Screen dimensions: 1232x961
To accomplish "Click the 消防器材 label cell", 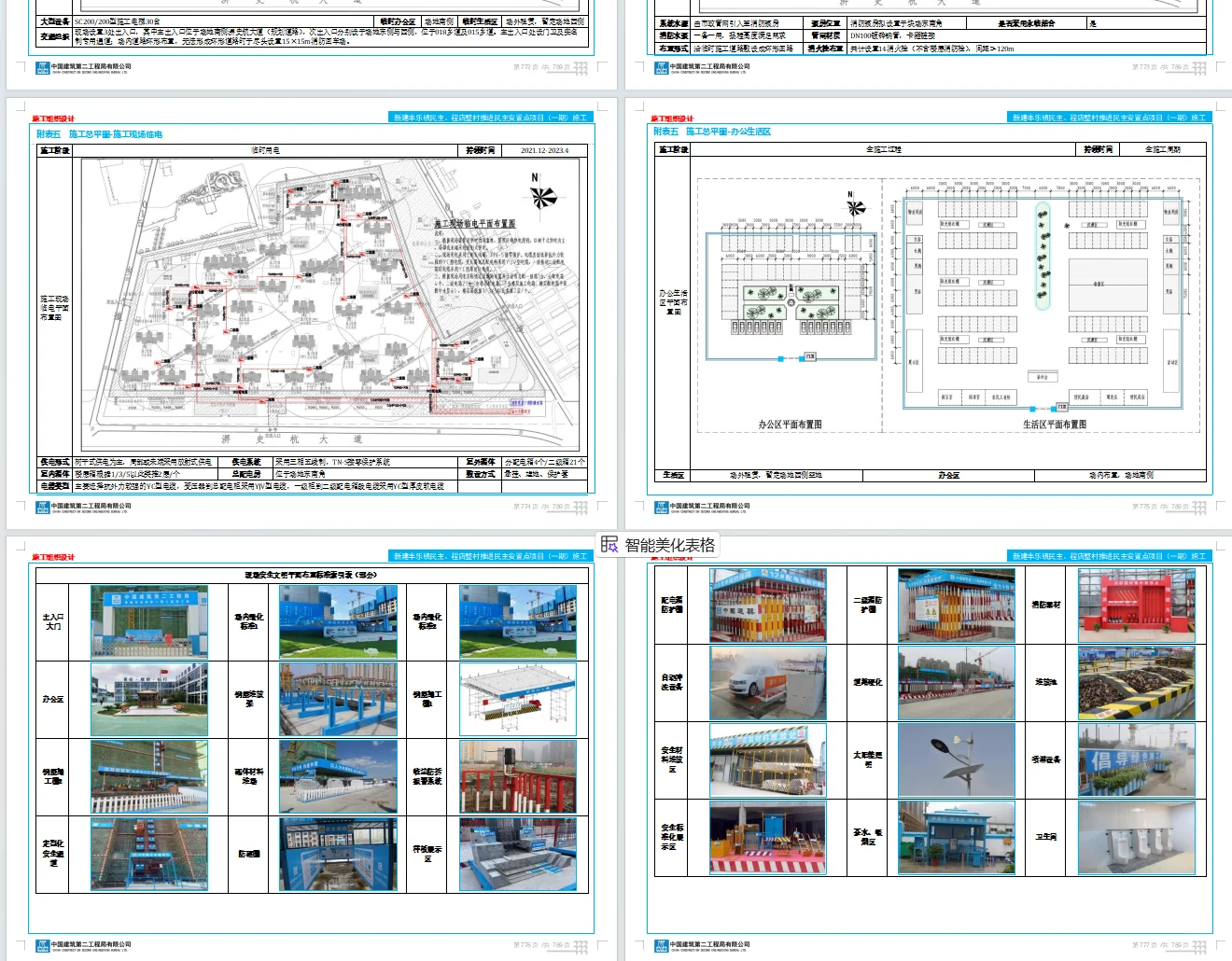I will click(x=1045, y=606).
